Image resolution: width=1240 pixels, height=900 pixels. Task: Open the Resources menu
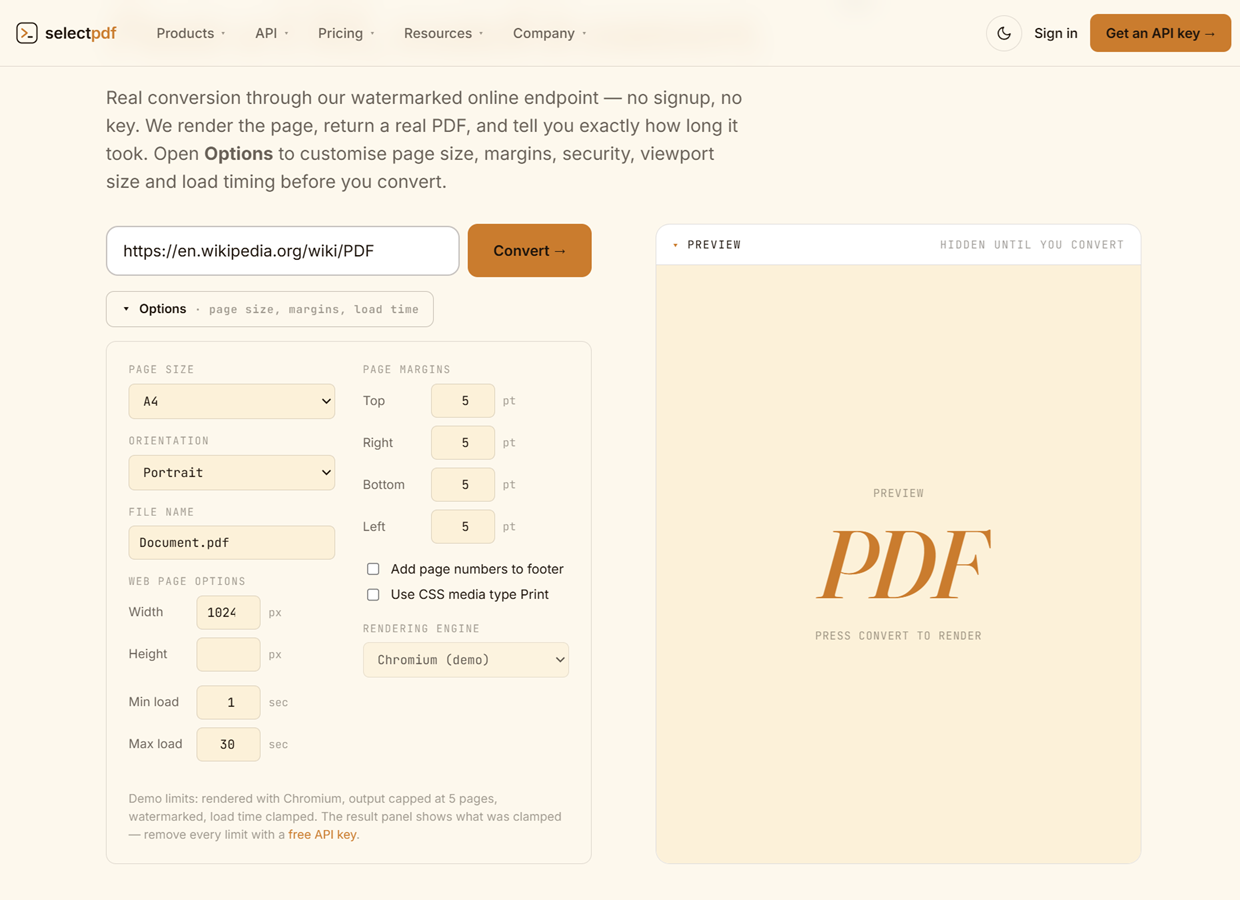tap(444, 33)
